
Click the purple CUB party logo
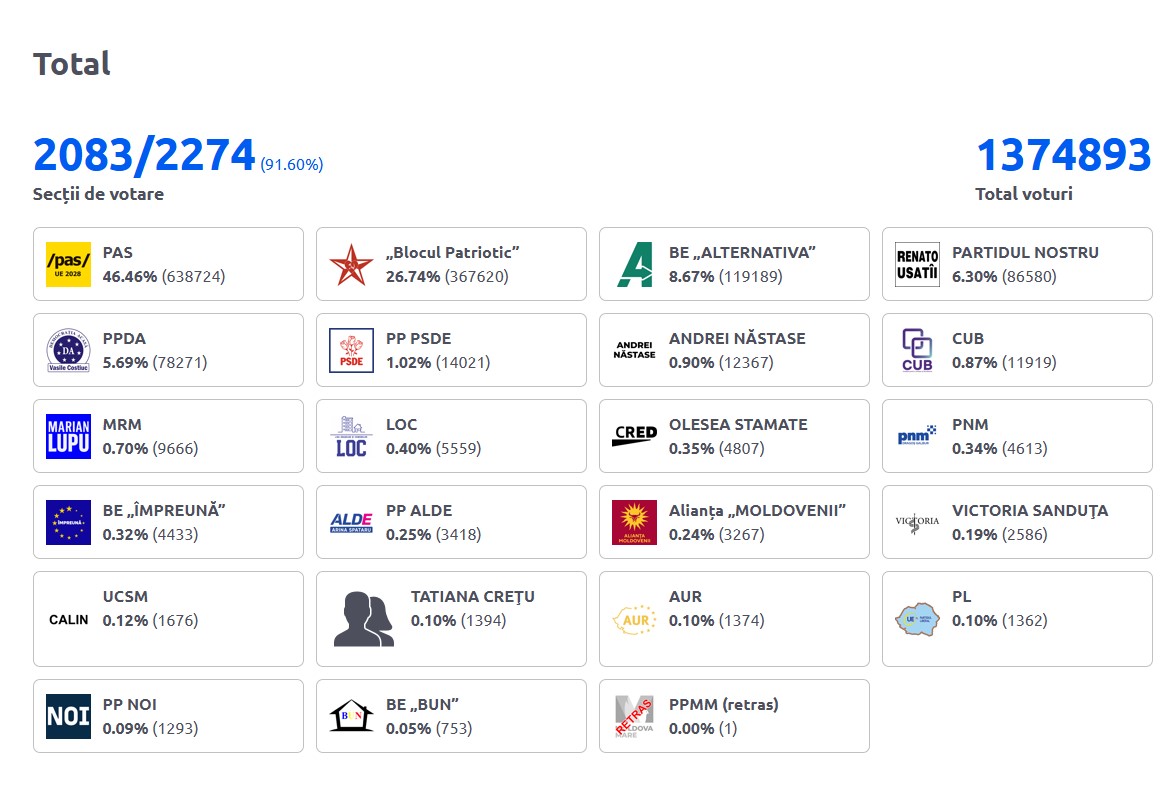pyautogui.click(x=917, y=350)
